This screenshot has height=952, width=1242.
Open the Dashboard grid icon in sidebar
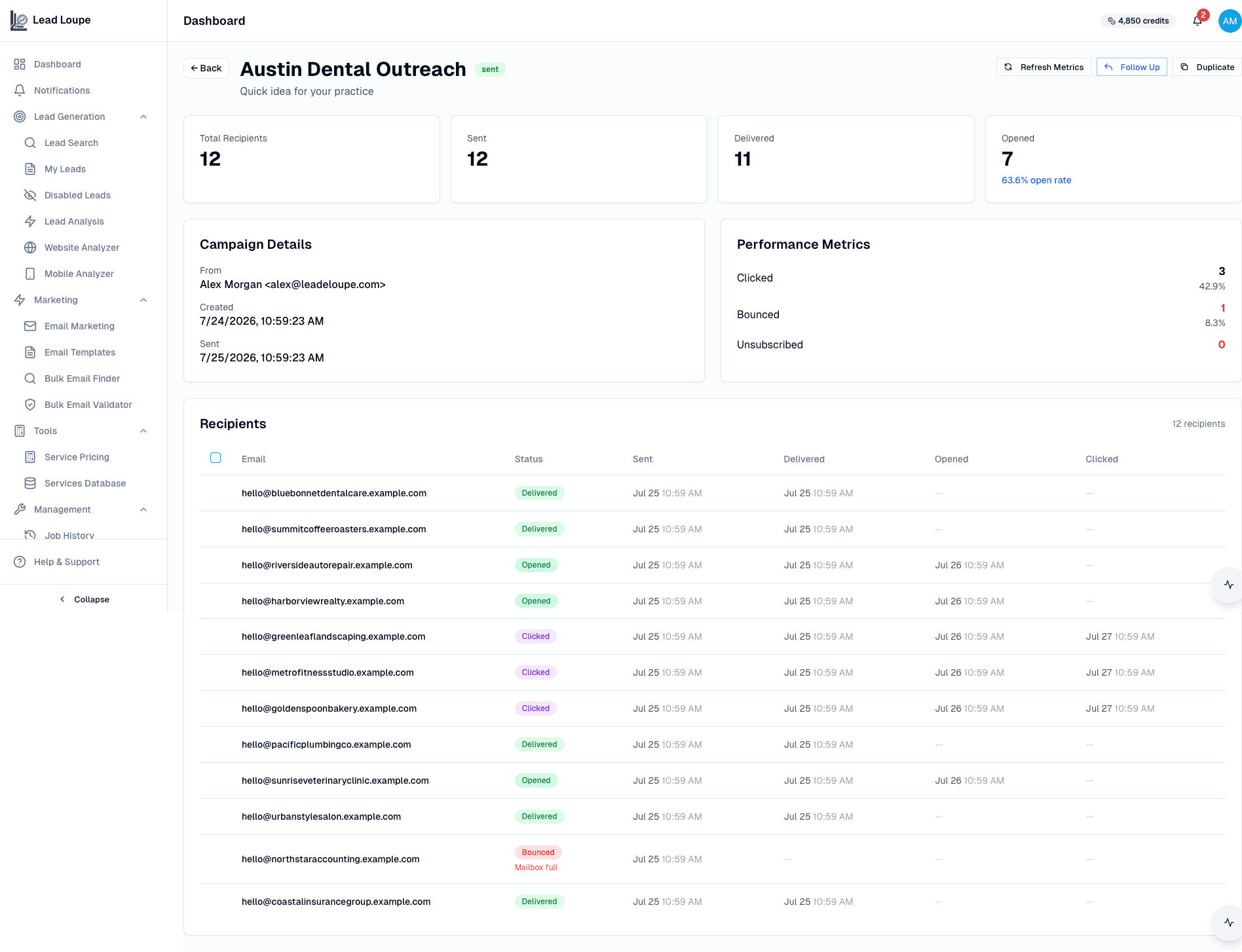[20, 64]
